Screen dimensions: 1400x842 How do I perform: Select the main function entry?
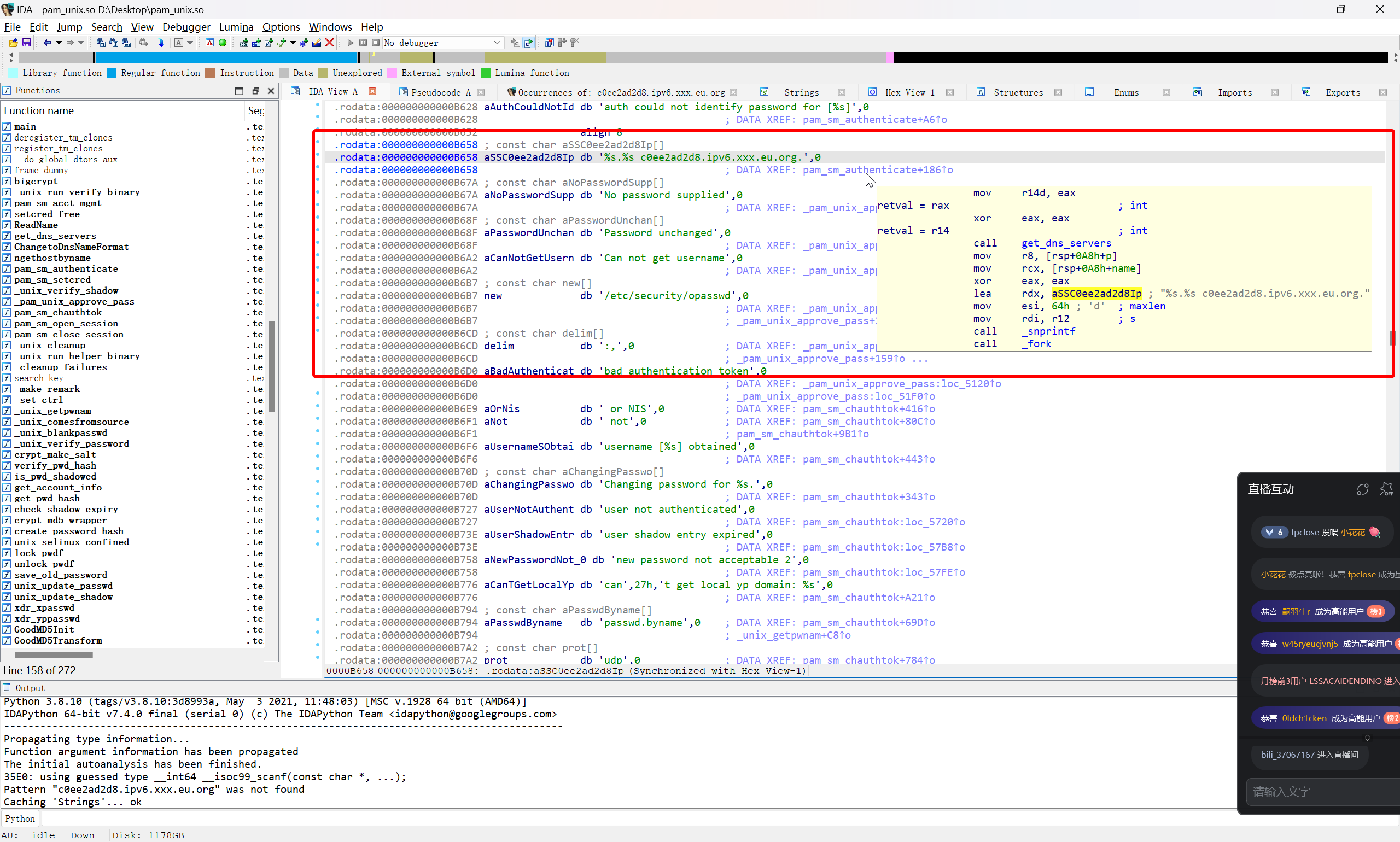(25, 127)
